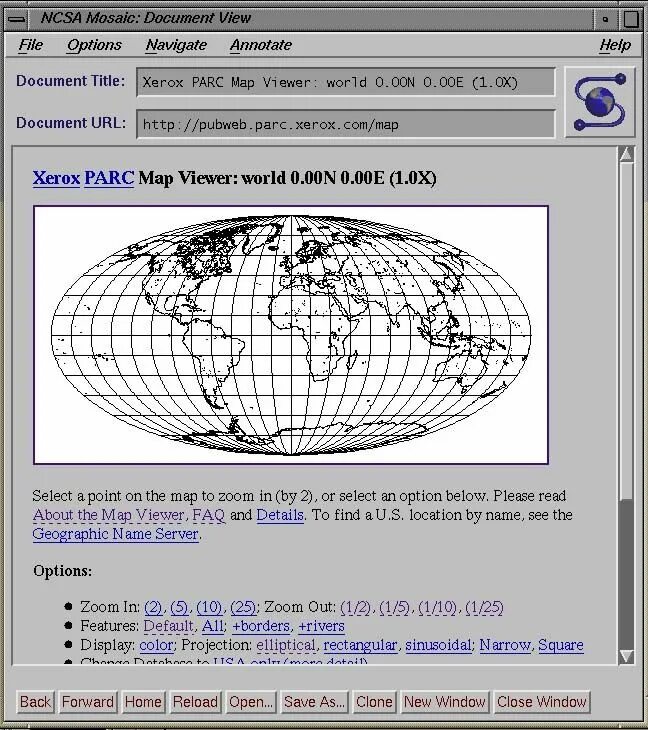Select the Narrow display link

coord(505,645)
